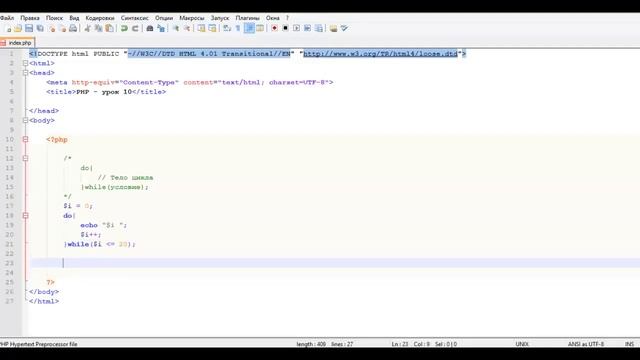Viewport: 640px width, 360px height.
Task: Collapse the body fold marker on line 8
Action: [25, 120]
